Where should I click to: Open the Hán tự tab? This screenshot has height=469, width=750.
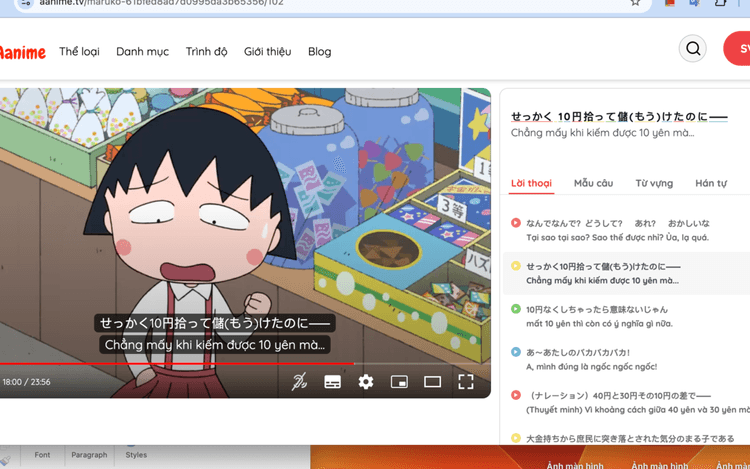pos(711,184)
